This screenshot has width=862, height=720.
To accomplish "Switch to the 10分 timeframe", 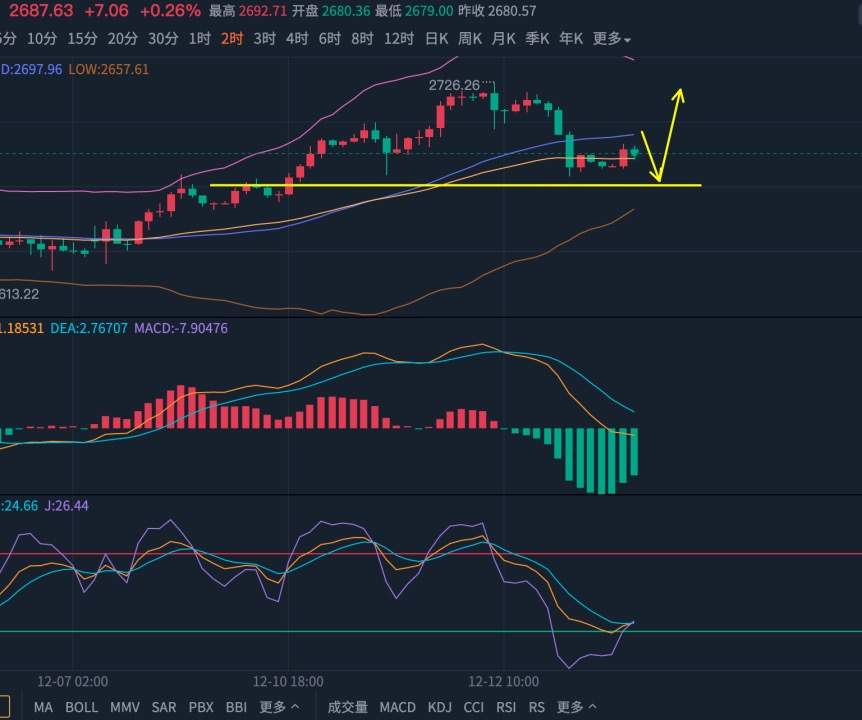I will click(42, 38).
